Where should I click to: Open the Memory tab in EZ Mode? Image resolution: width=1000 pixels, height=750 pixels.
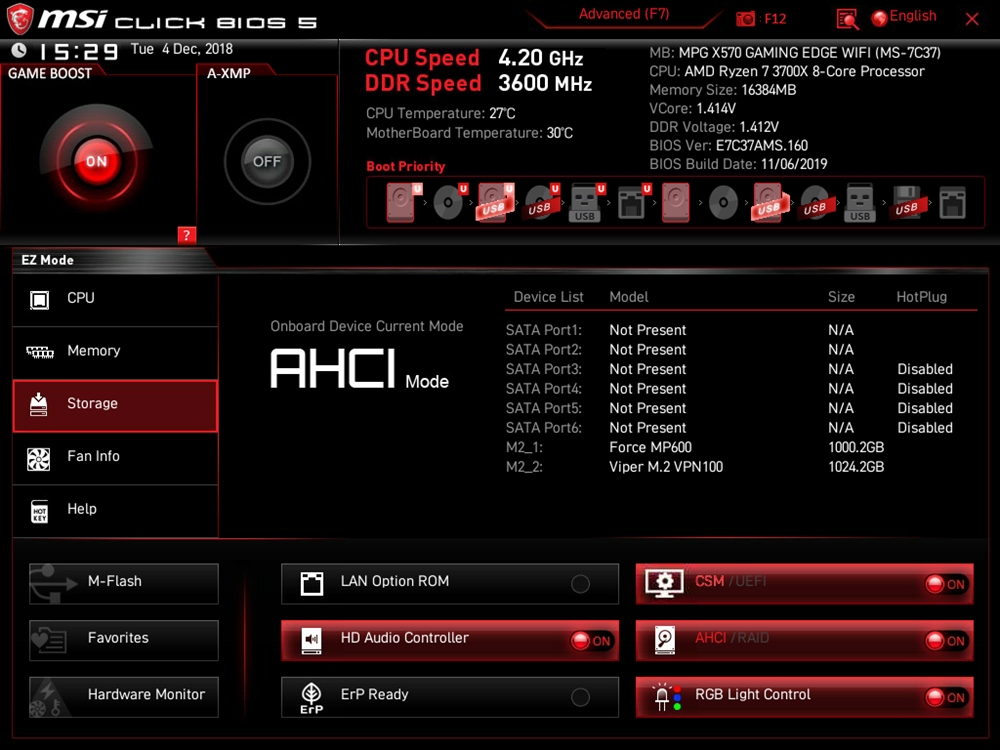coord(115,351)
